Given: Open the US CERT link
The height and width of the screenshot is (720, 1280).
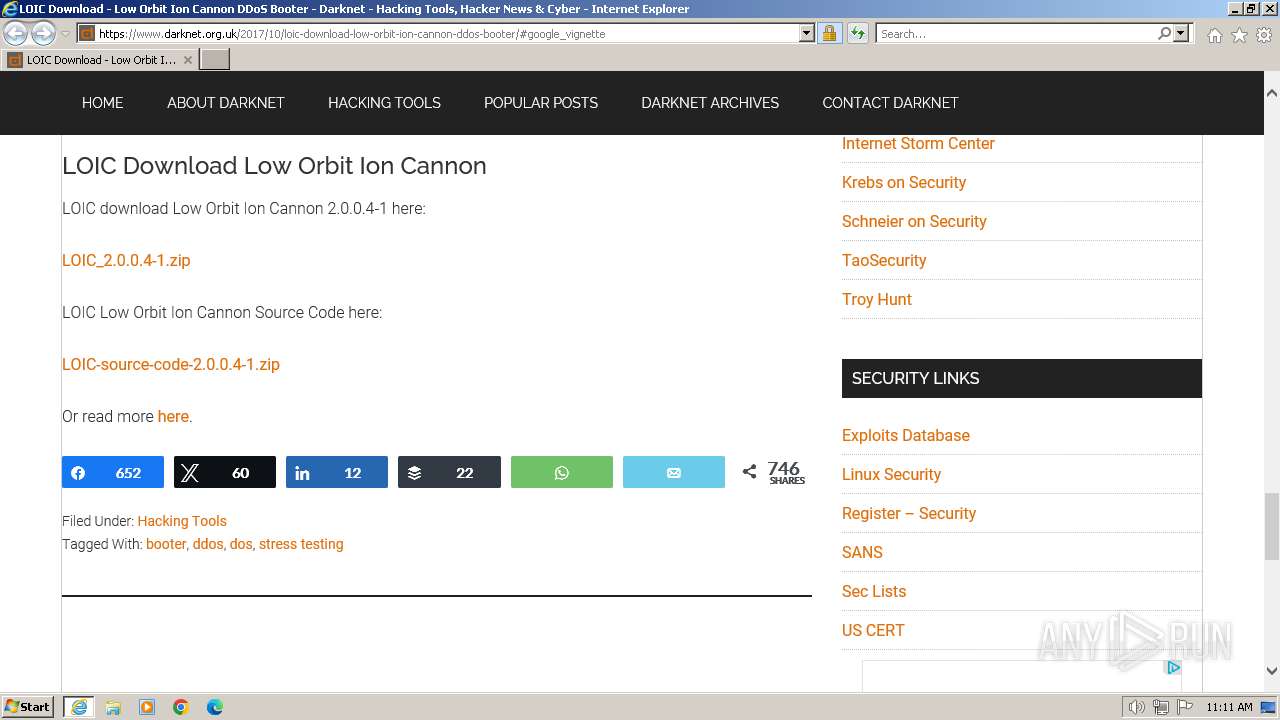Looking at the screenshot, I should click(x=873, y=630).
